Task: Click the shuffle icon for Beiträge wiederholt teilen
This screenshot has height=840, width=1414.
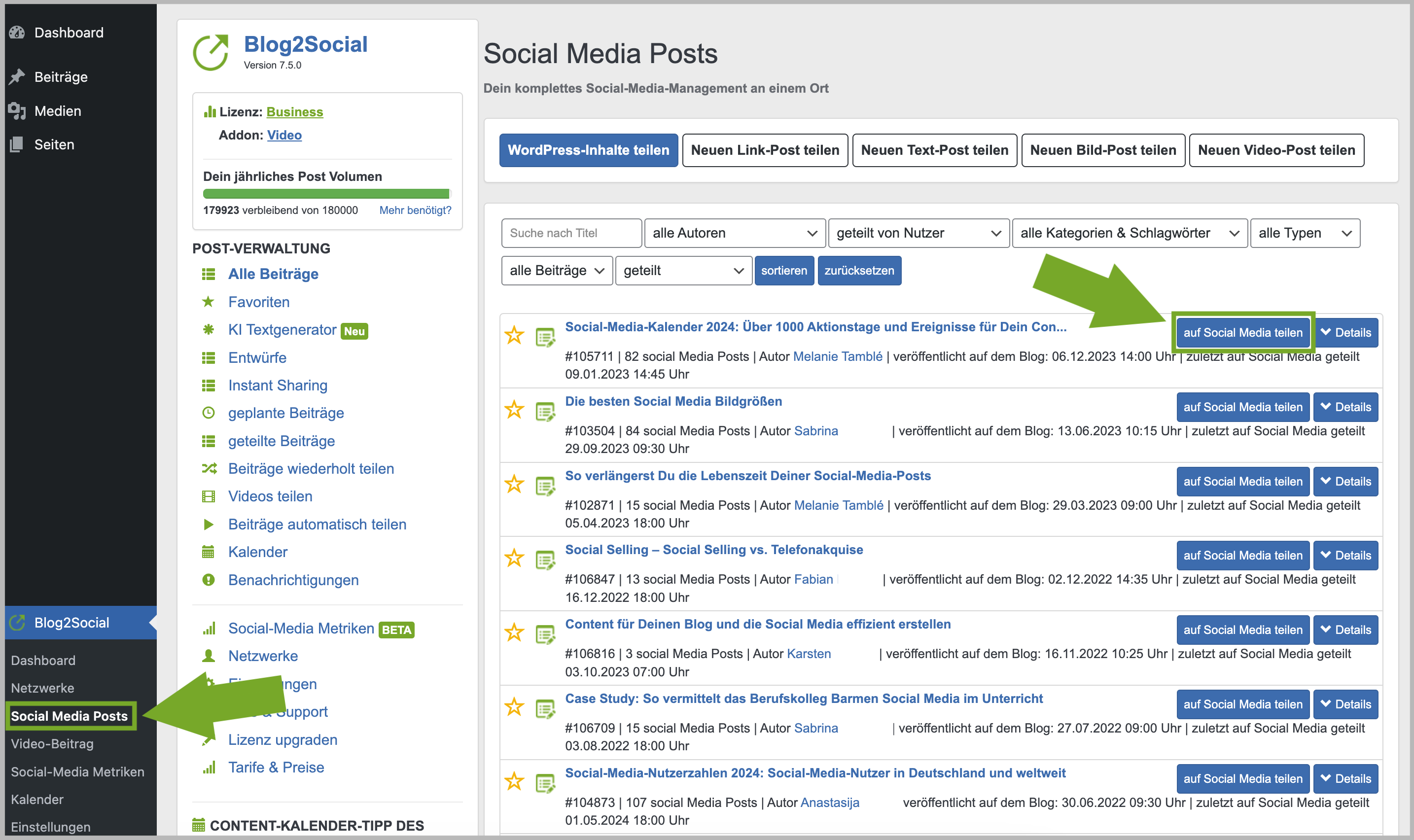Action: 209,468
